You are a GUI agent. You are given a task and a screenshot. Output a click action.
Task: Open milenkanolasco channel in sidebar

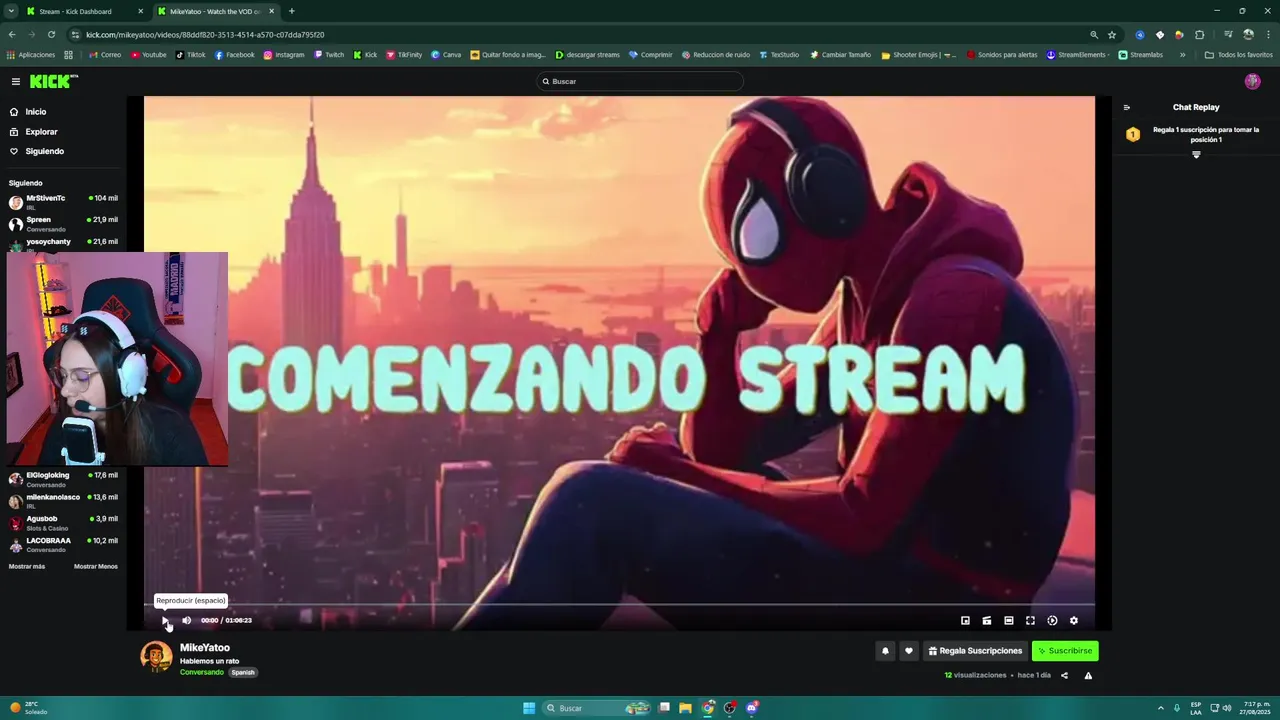[x=63, y=501]
